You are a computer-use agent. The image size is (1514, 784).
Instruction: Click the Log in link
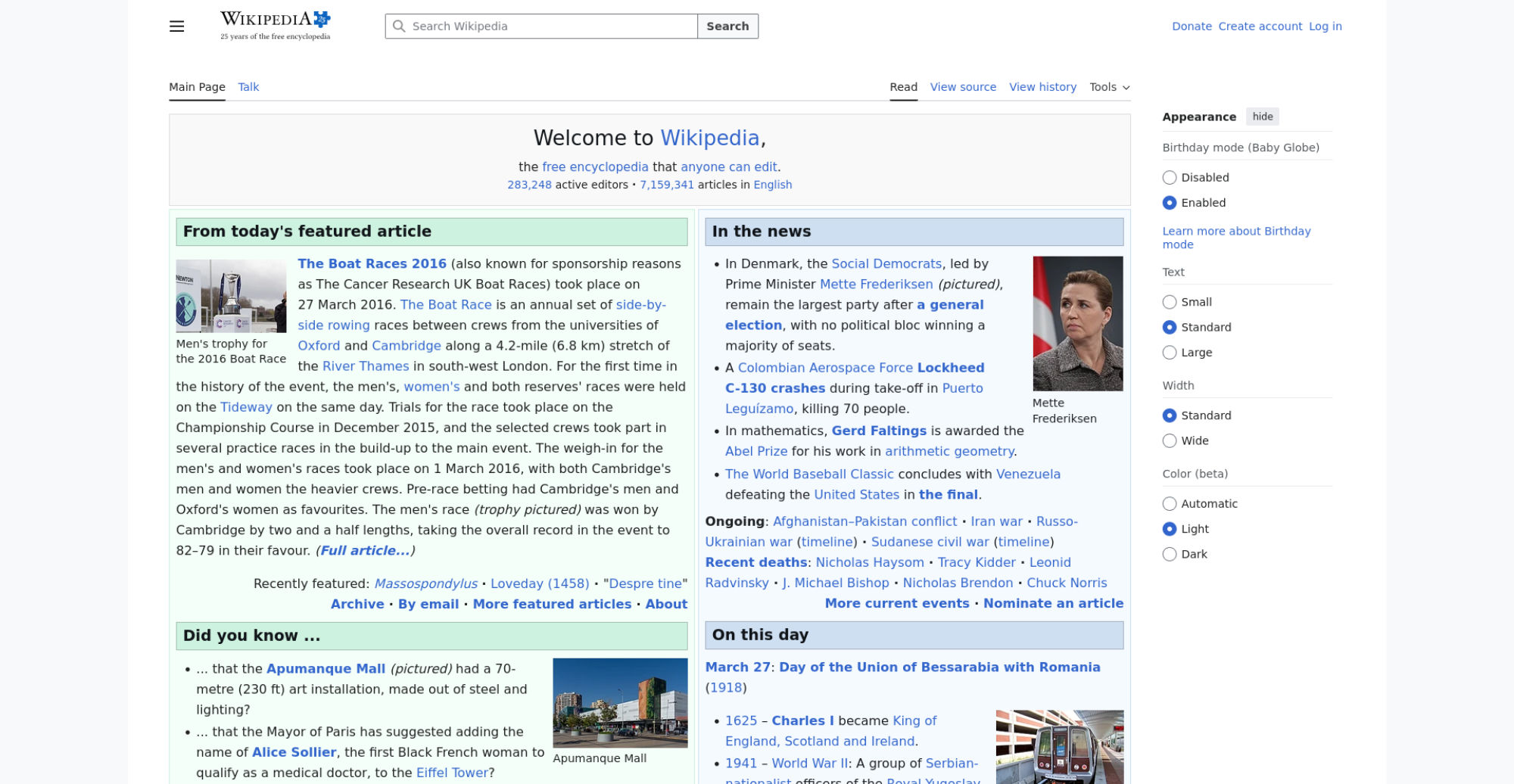[x=1325, y=26]
